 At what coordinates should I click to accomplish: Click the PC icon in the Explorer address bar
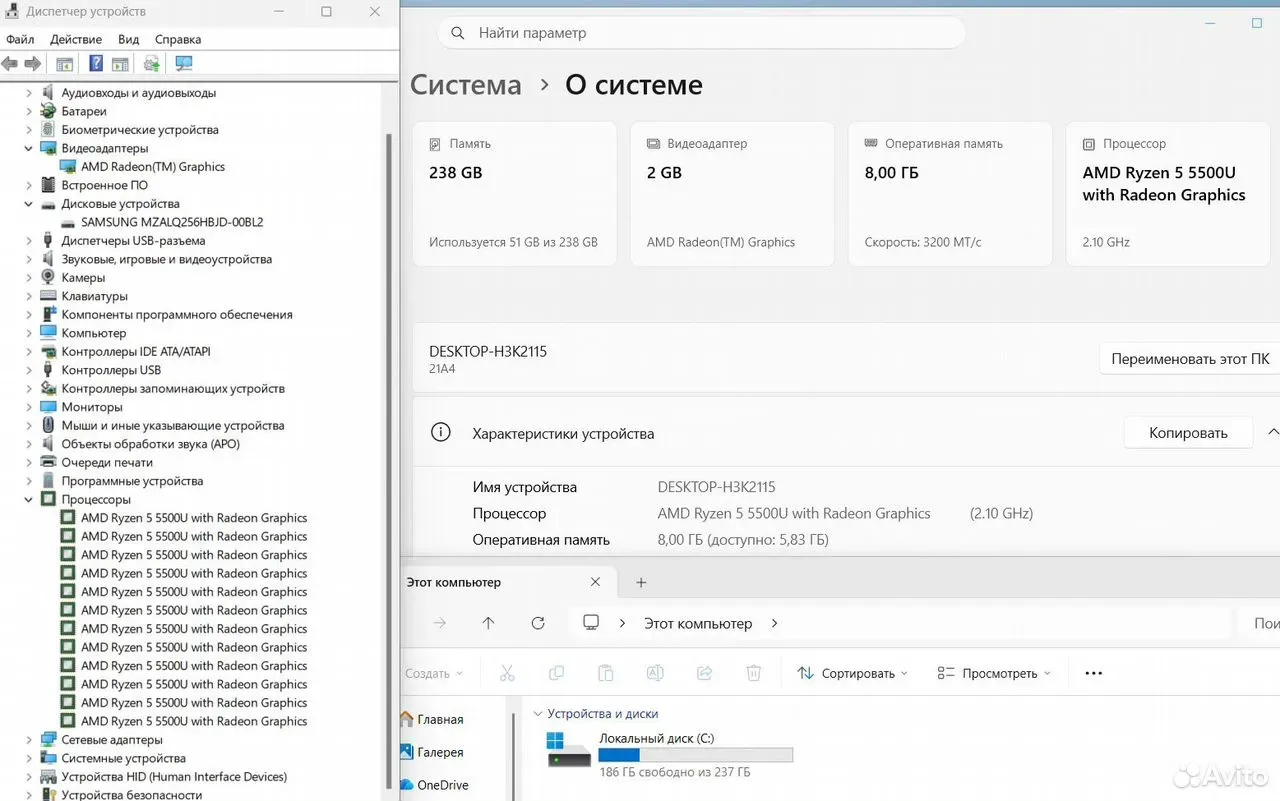tap(591, 623)
